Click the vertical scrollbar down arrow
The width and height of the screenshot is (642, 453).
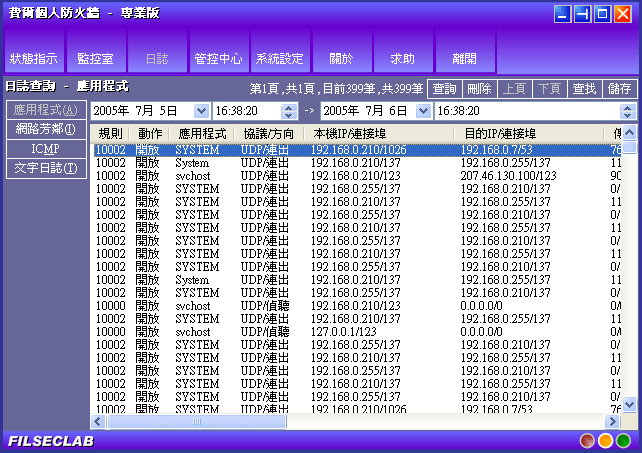coord(630,405)
